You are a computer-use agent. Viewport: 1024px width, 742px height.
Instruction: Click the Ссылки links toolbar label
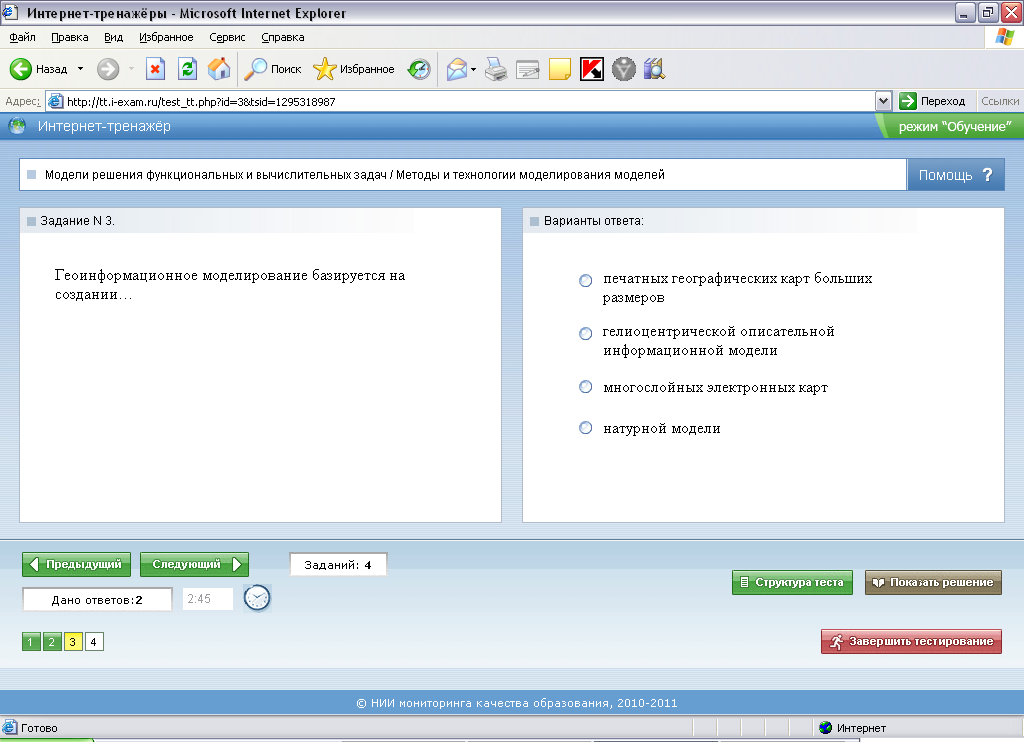tap(1000, 101)
